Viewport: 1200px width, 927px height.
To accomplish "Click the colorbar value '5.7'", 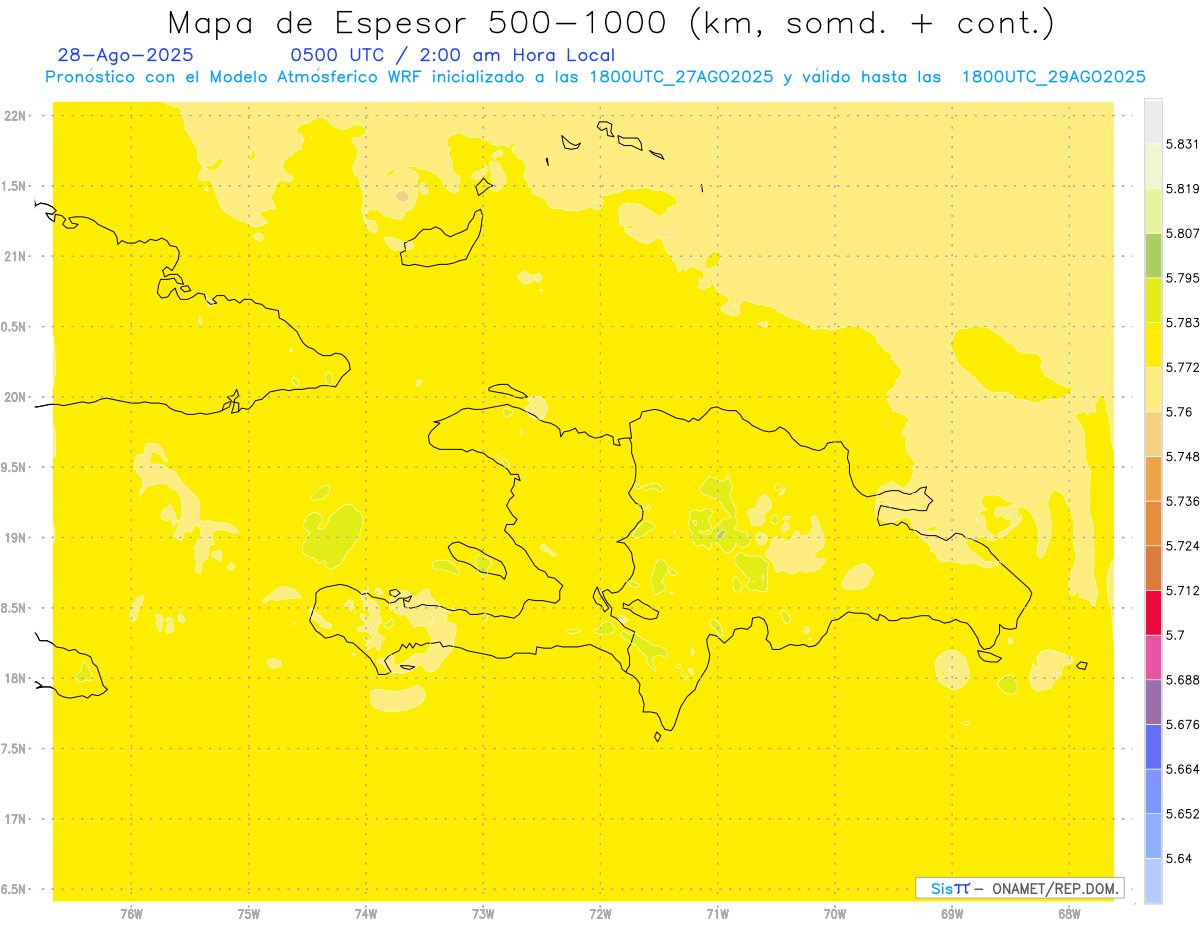I will [x=1175, y=635].
